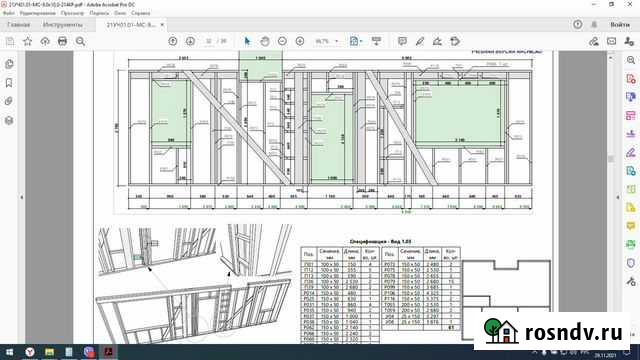Screen dimensions: 640x360
Task: Open Create PDF tool in right pane
Action: point(631,78)
